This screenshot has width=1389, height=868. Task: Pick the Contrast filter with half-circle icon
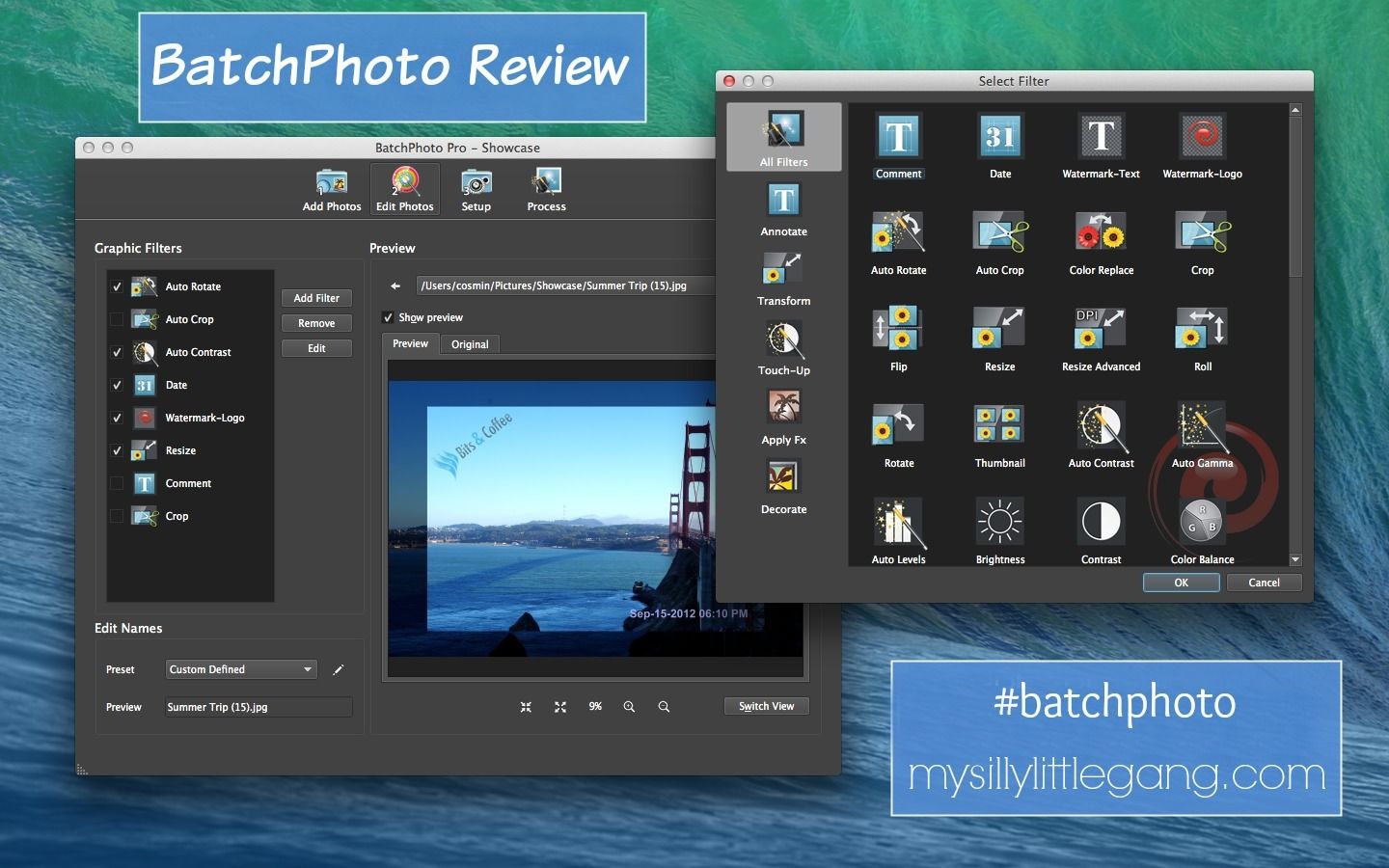click(x=1102, y=531)
